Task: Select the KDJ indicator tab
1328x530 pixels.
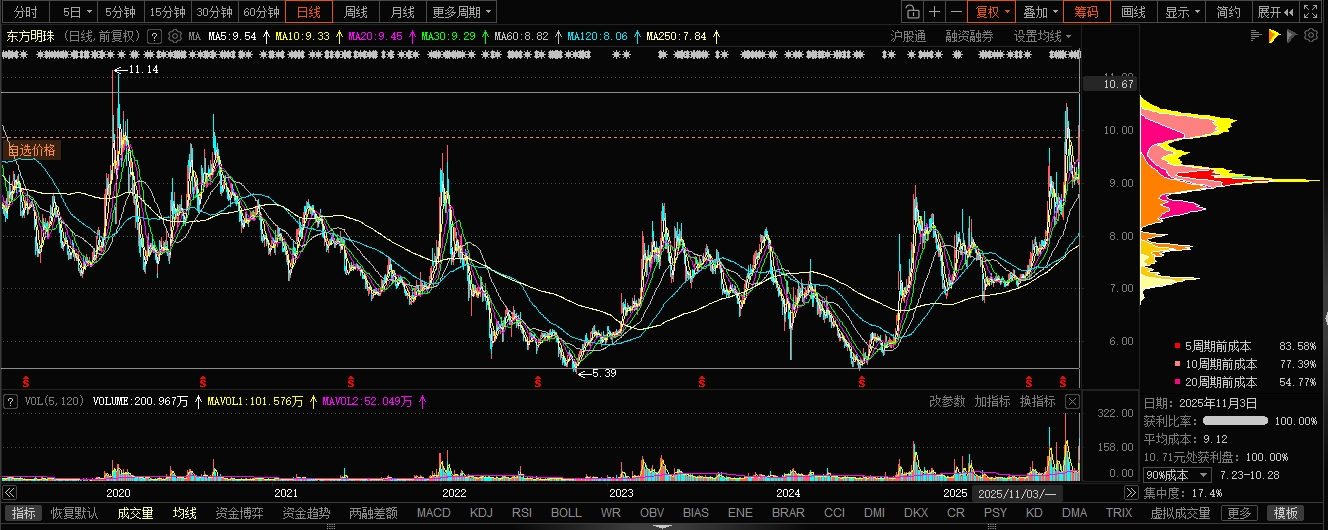Action: [481, 514]
